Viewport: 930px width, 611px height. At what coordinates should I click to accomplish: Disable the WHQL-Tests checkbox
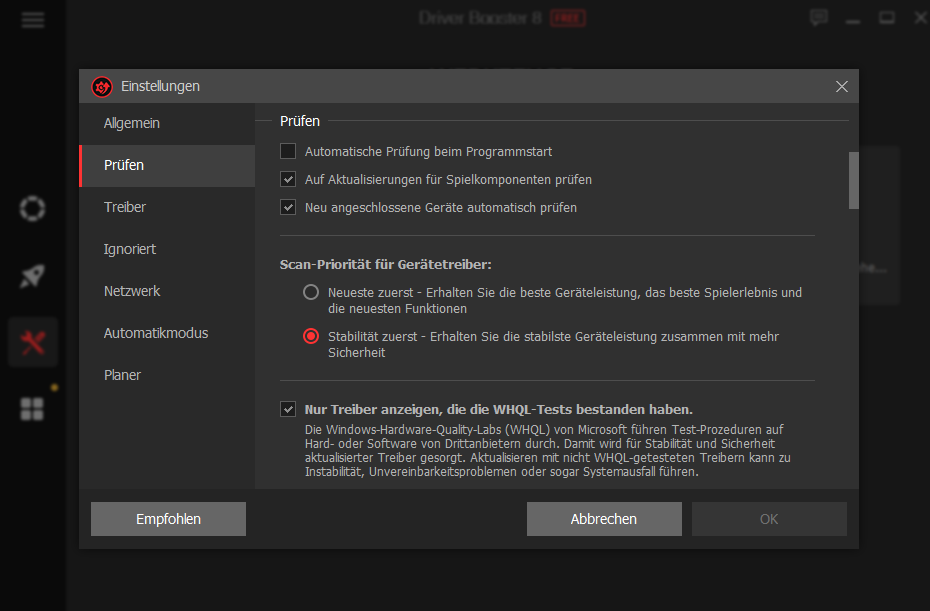(288, 408)
